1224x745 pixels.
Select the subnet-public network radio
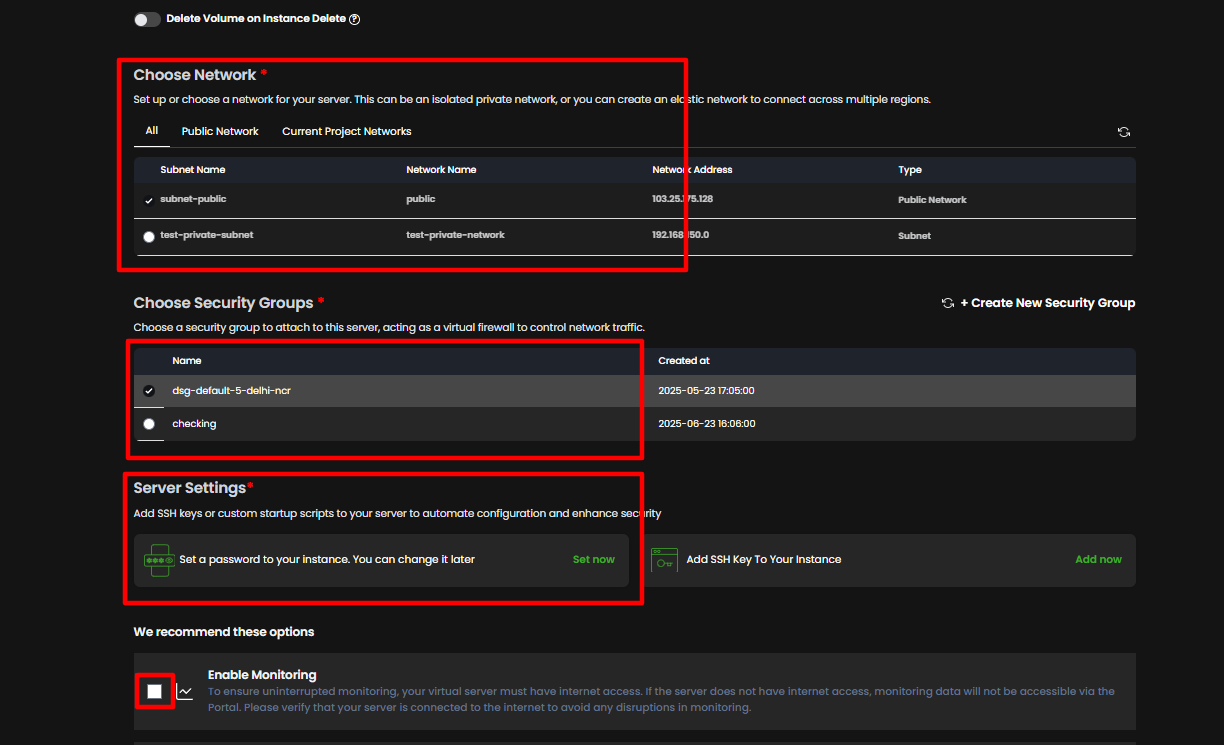click(x=149, y=200)
